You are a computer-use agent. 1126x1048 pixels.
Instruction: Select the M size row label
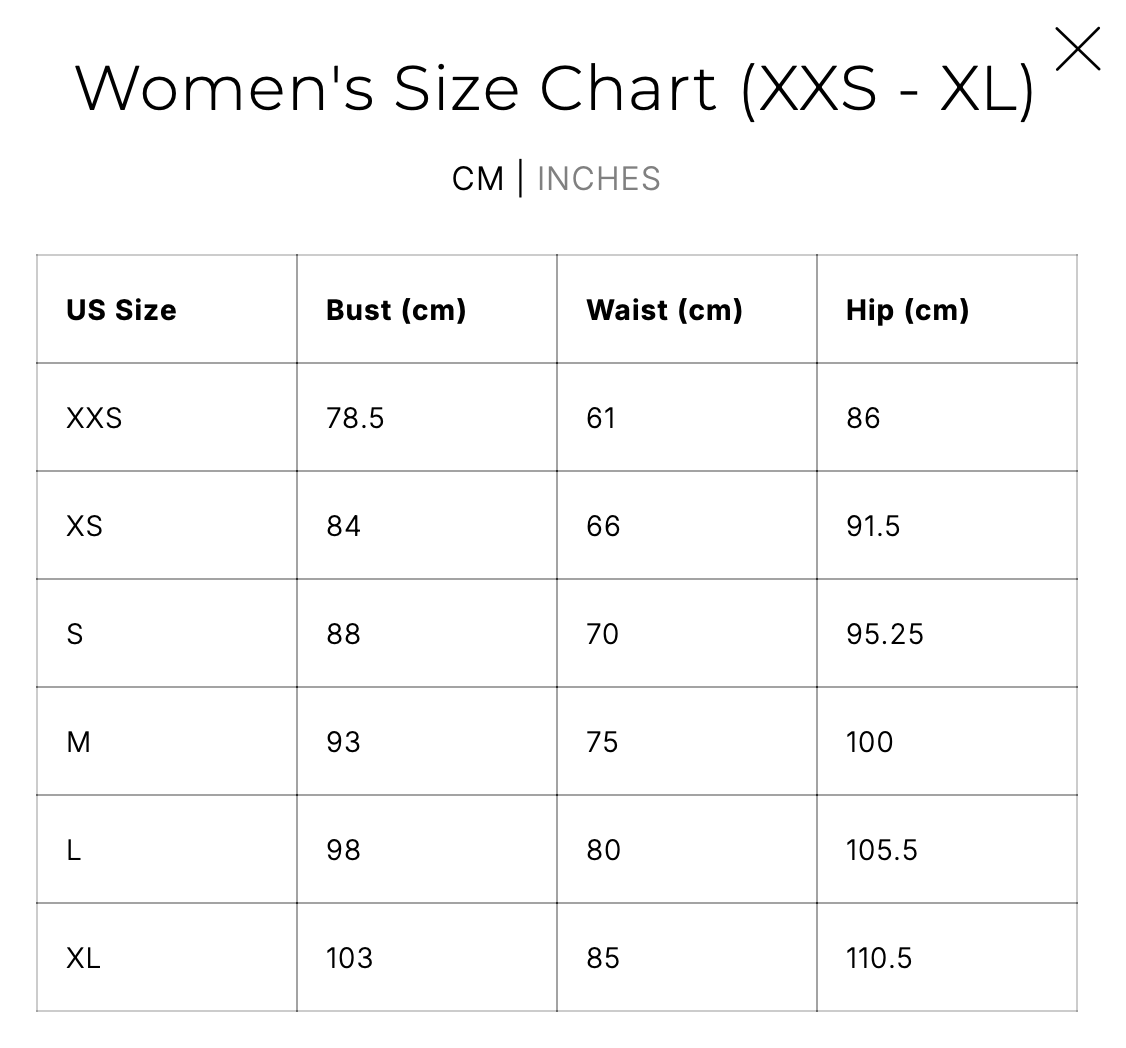click(x=78, y=742)
